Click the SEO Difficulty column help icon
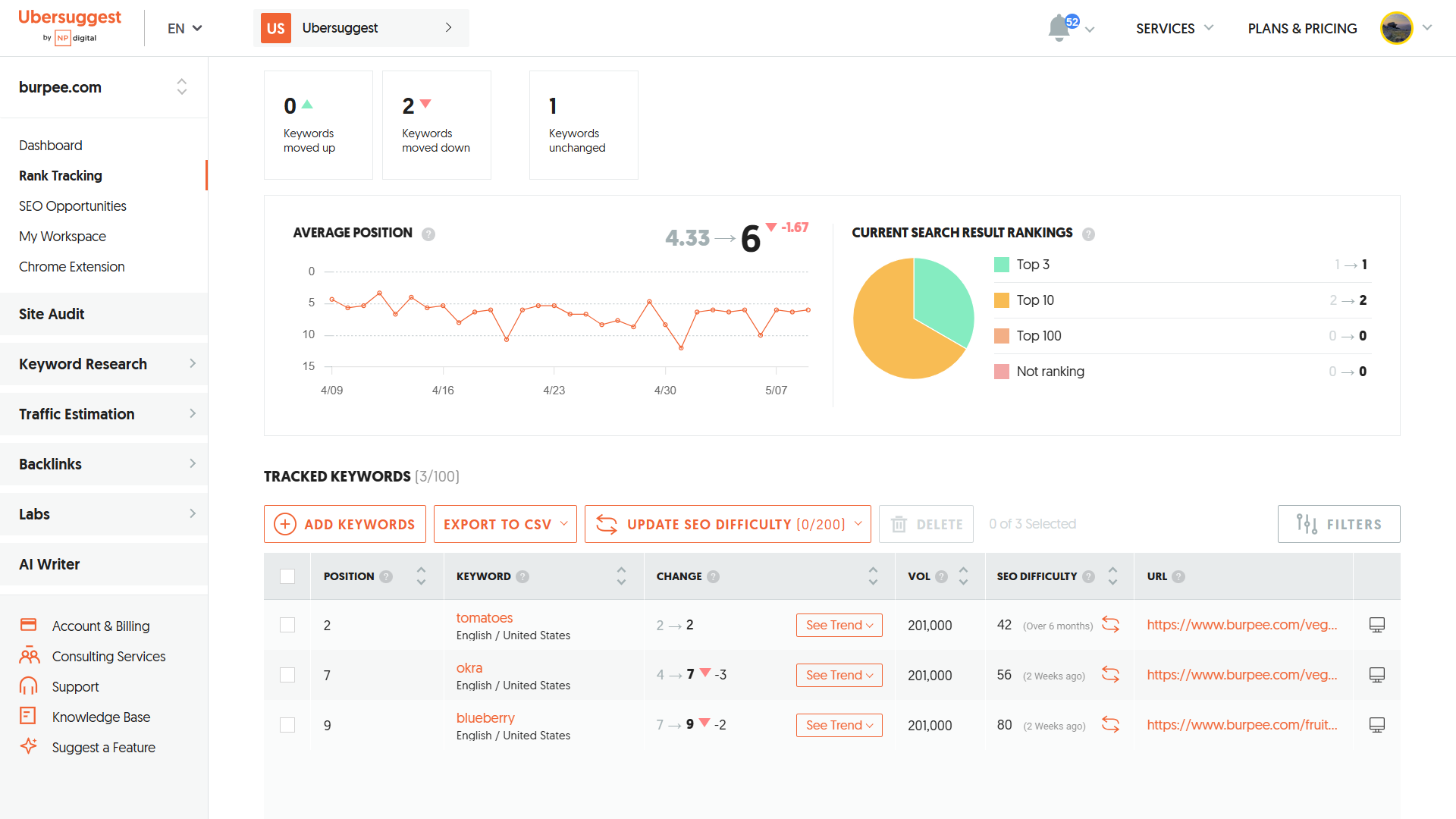The height and width of the screenshot is (819, 1456). [1088, 576]
